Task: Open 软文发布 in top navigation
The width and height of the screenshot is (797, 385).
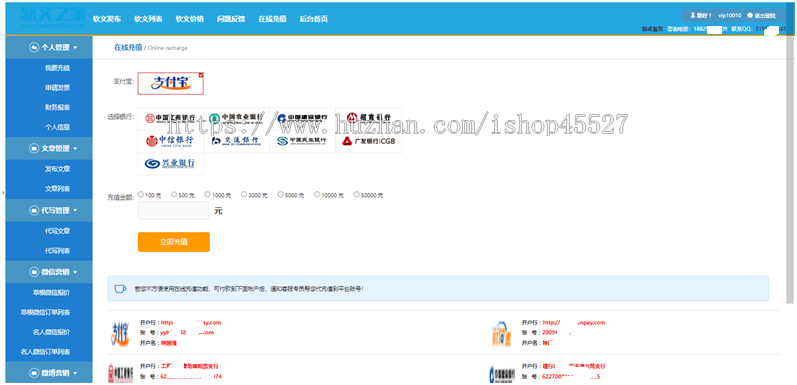Action: (107, 19)
